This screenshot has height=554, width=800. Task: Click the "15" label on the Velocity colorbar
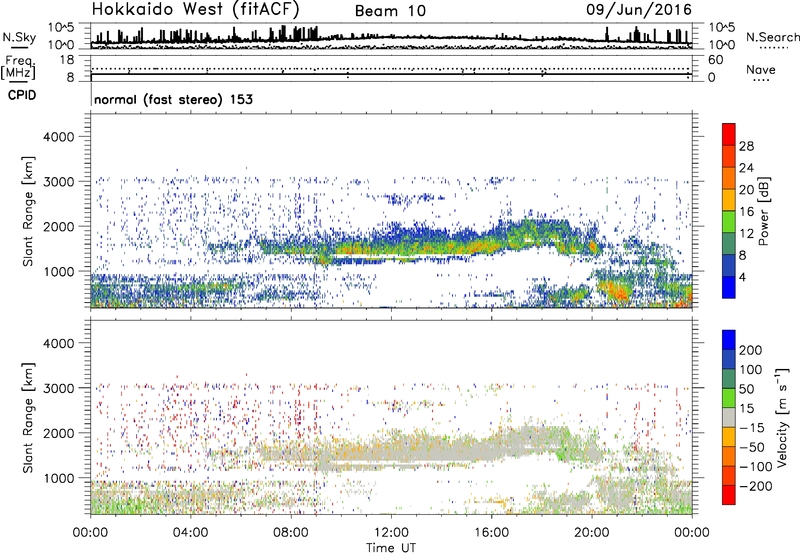[746, 409]
